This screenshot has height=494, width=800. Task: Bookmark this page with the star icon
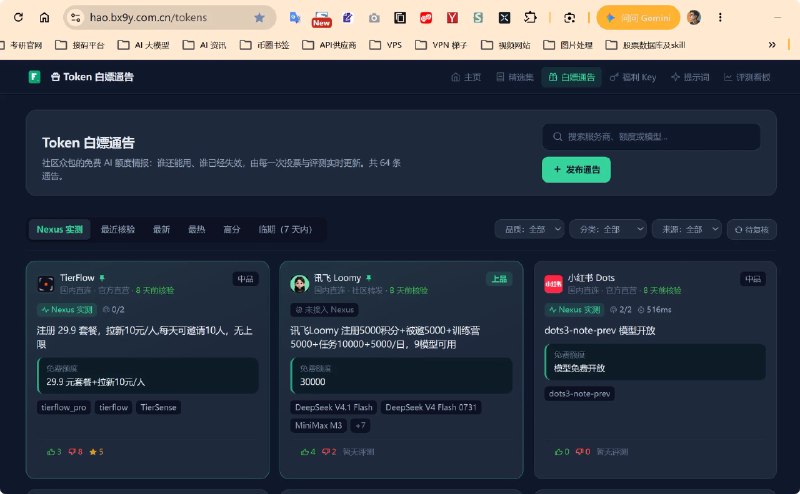[x=259, y=18]
